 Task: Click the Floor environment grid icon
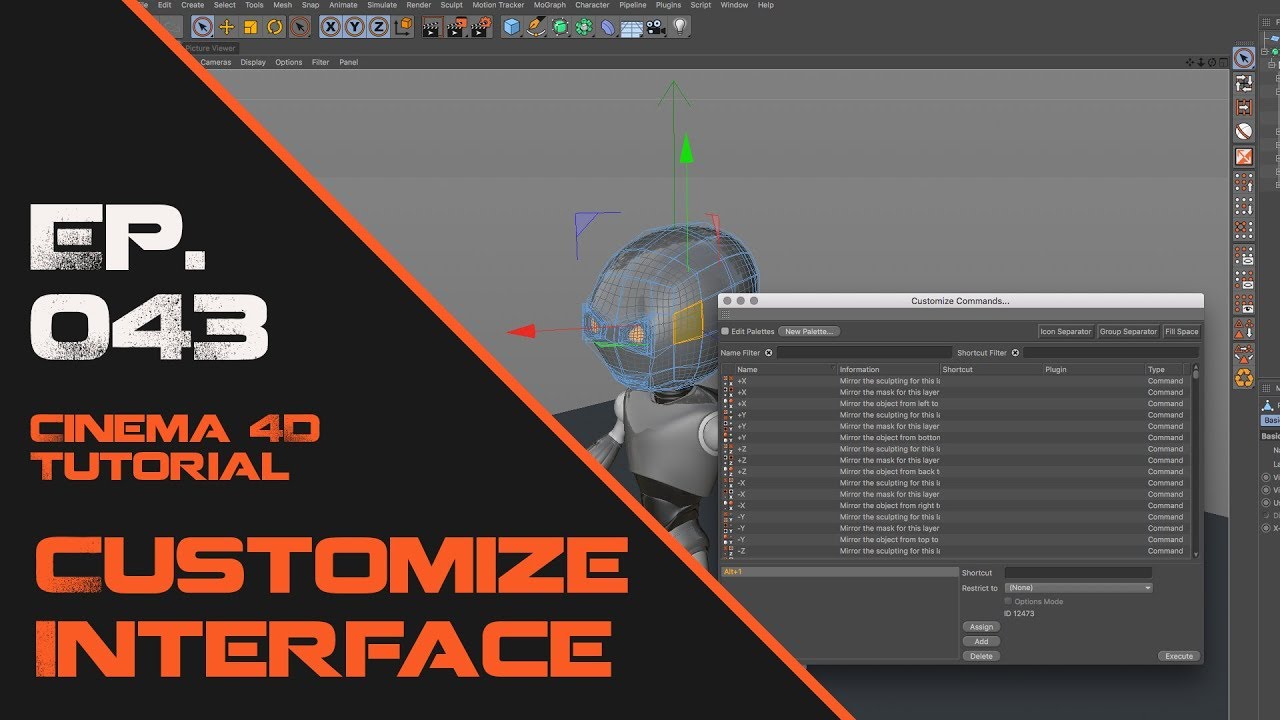click(632, 28)
